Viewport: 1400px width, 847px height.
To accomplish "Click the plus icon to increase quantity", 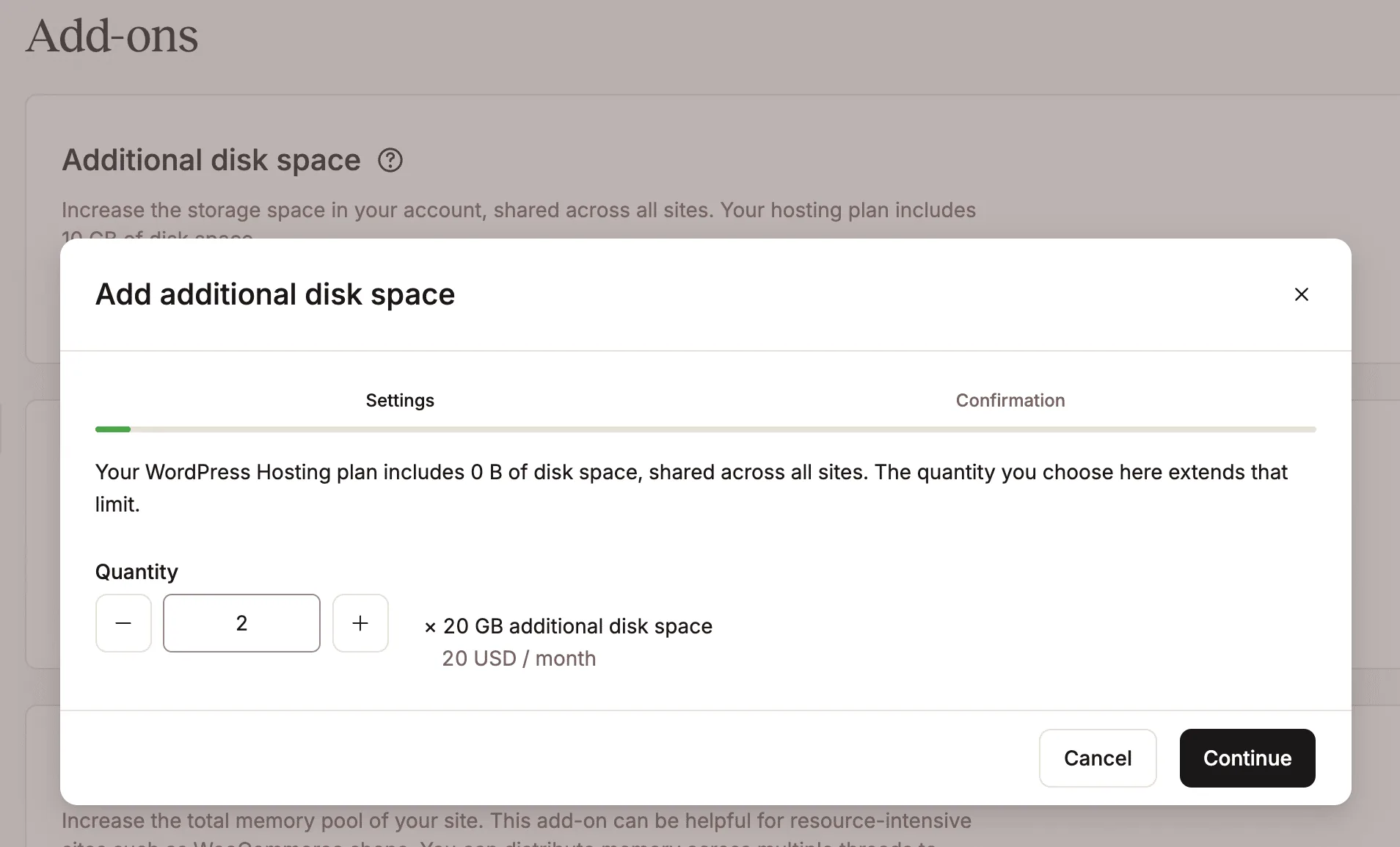I will [x=360, y=622].
